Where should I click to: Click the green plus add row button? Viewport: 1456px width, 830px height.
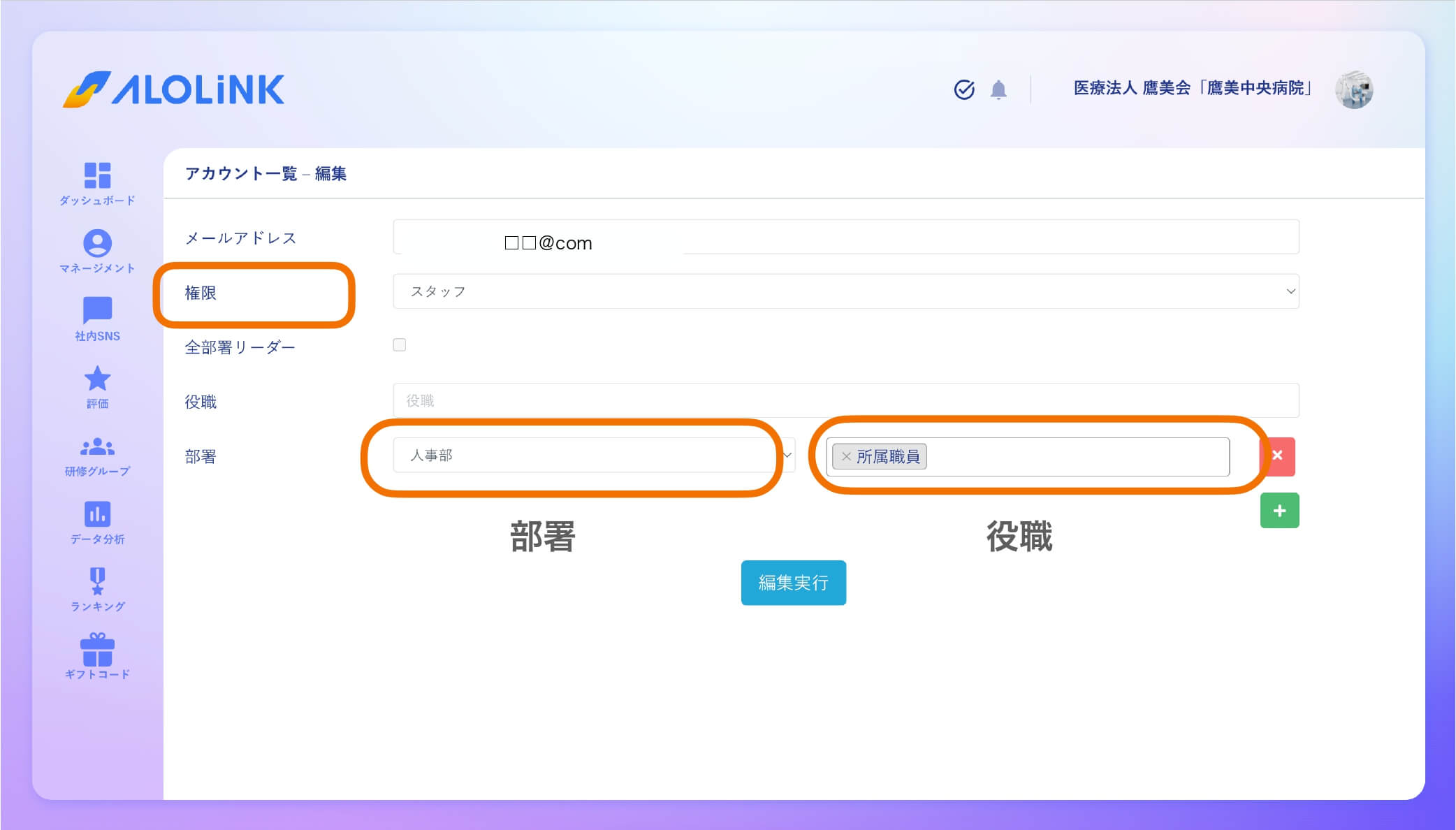point(1279,511)
